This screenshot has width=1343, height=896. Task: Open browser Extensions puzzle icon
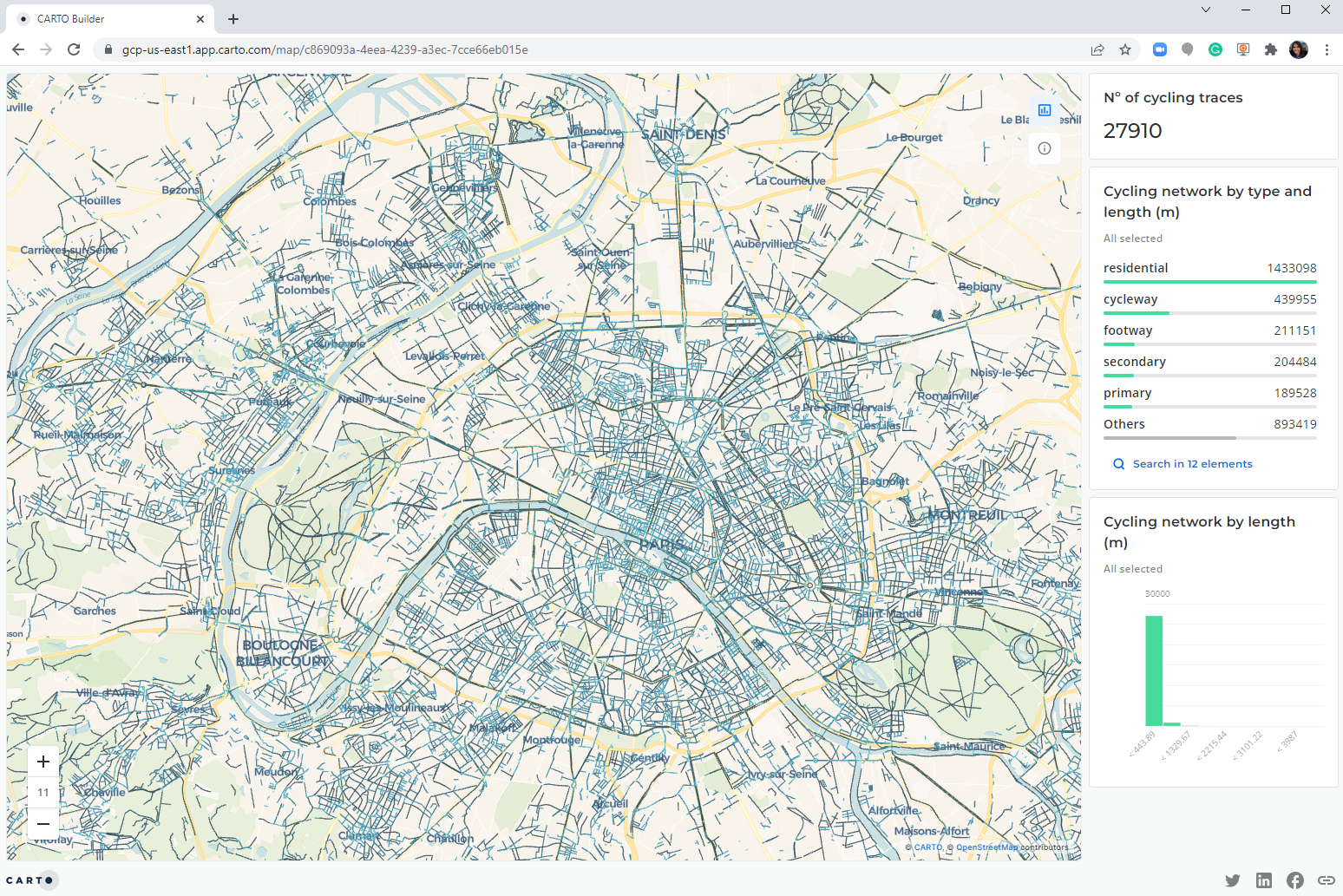tap(1271, 49)
